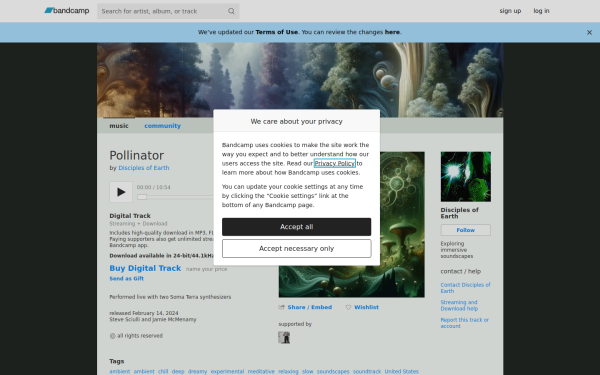Dismiss the Terms of Use banner
Image resolution: width=600 pixels, height=375 pixels.
click(589, 33)
